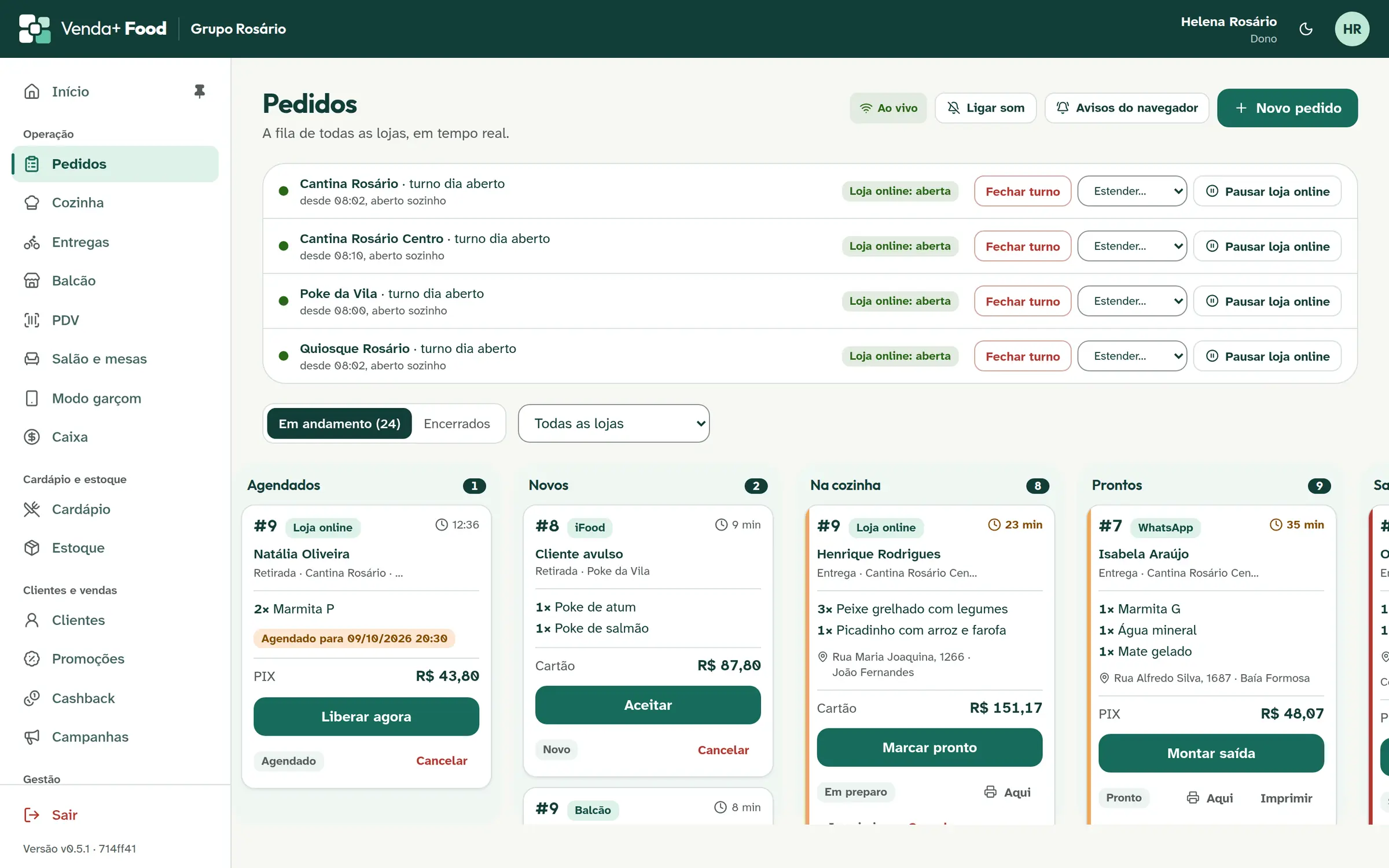Open Salão e mesas

tap(115, 359)
